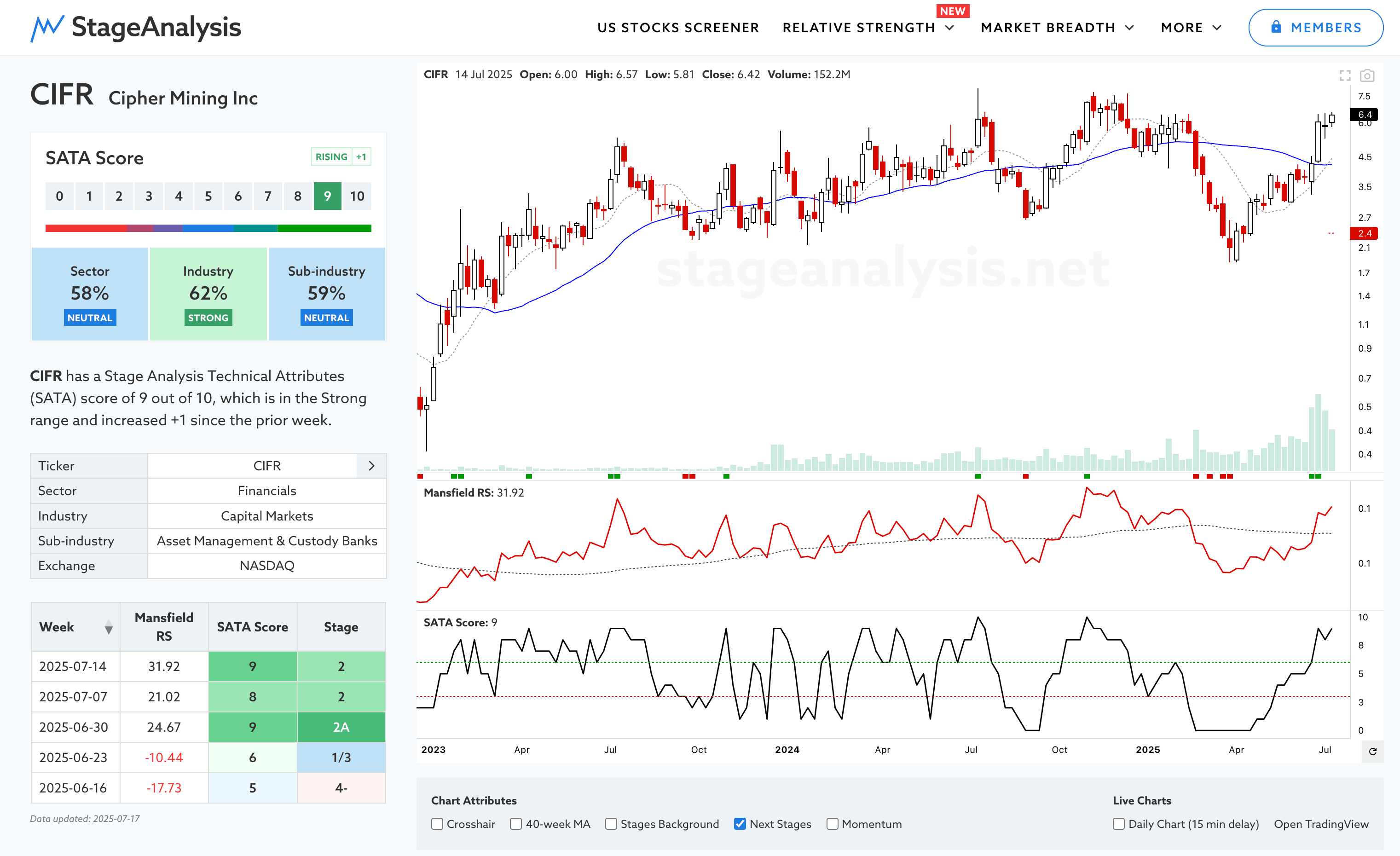1400x856 pixels.
Task: Click the 2025 time axis label
Action: click(x=1148, y=750)
